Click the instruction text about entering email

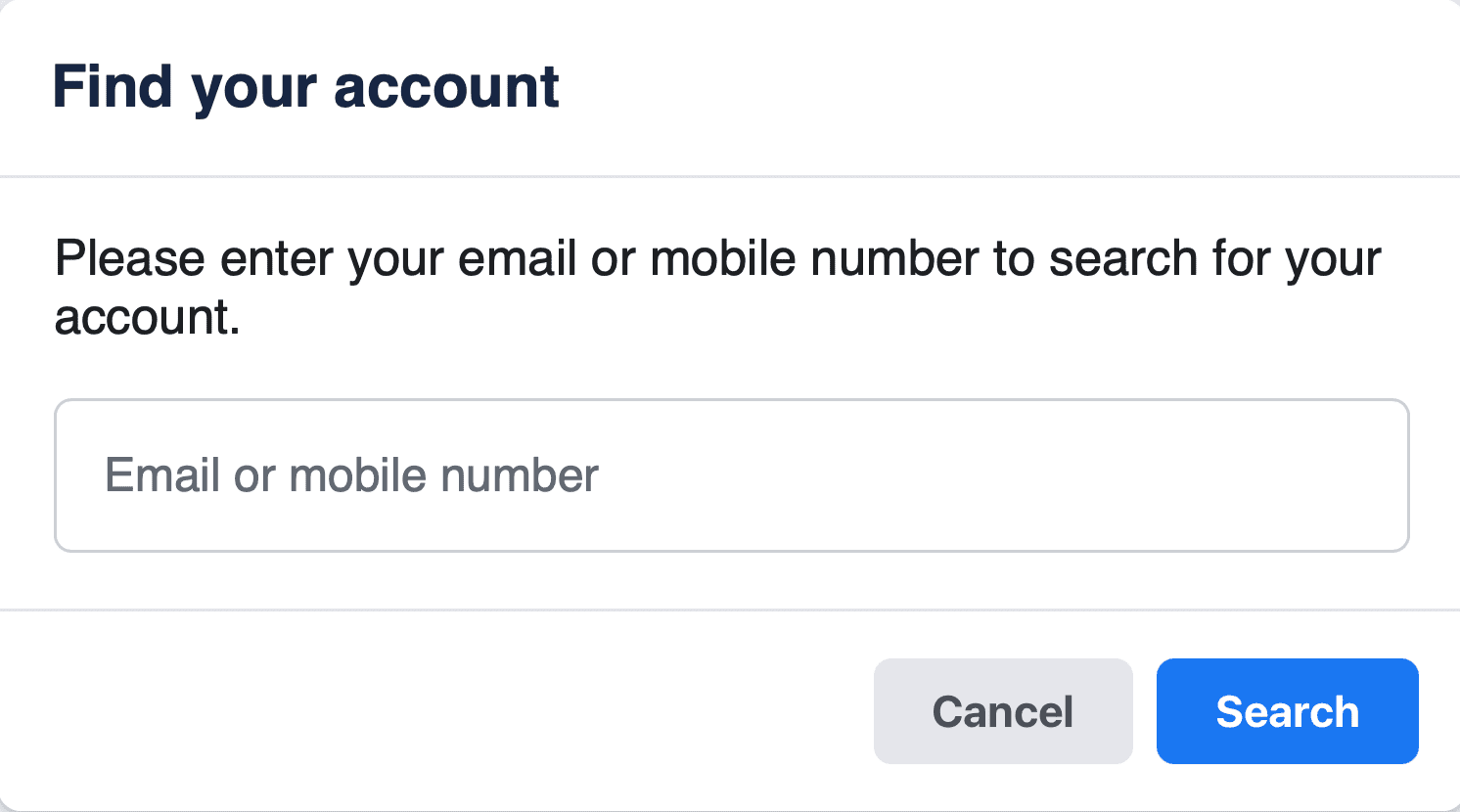(717, 284)
